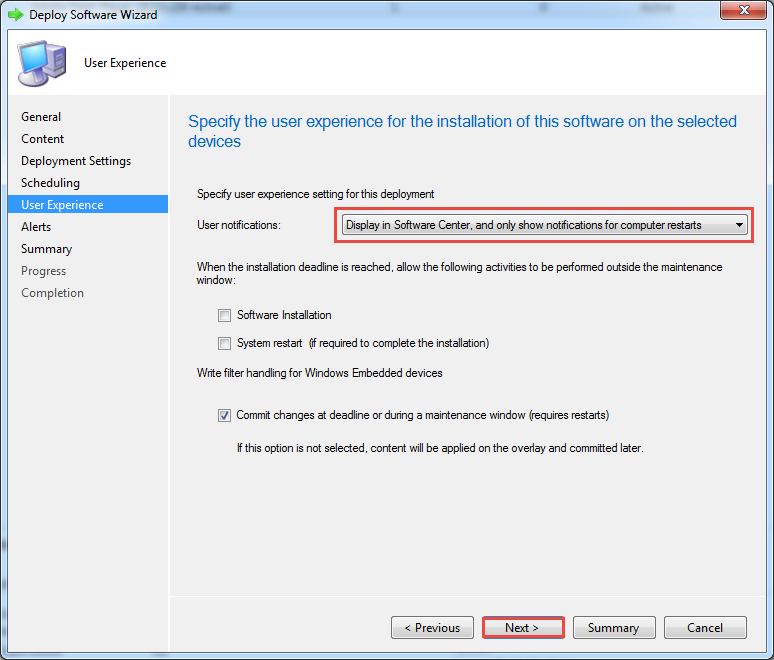The width and height of the screenshot is (774, 660).
Task: Click the User notifications label
Action: [239, 225]
